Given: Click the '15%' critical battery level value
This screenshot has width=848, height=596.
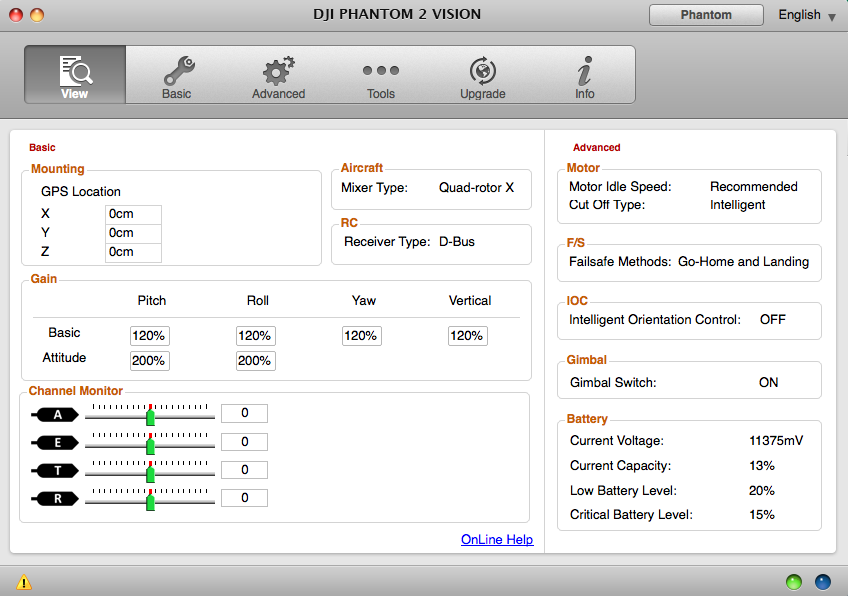Looking at the screenshot, I should (x=761, y=514).
